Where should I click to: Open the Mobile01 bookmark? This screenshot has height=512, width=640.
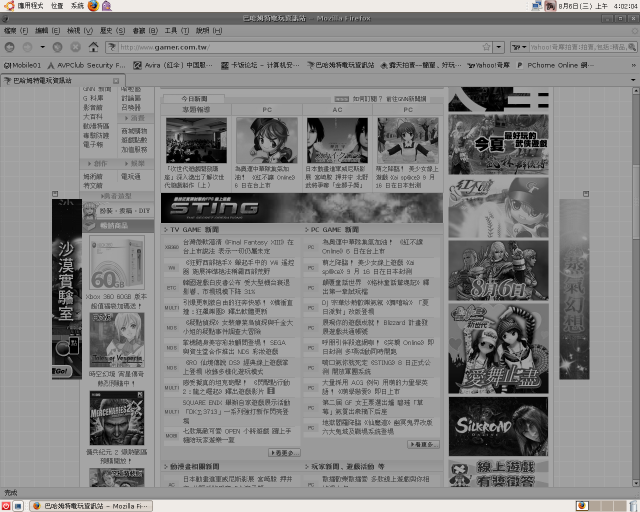pos(23,65)
